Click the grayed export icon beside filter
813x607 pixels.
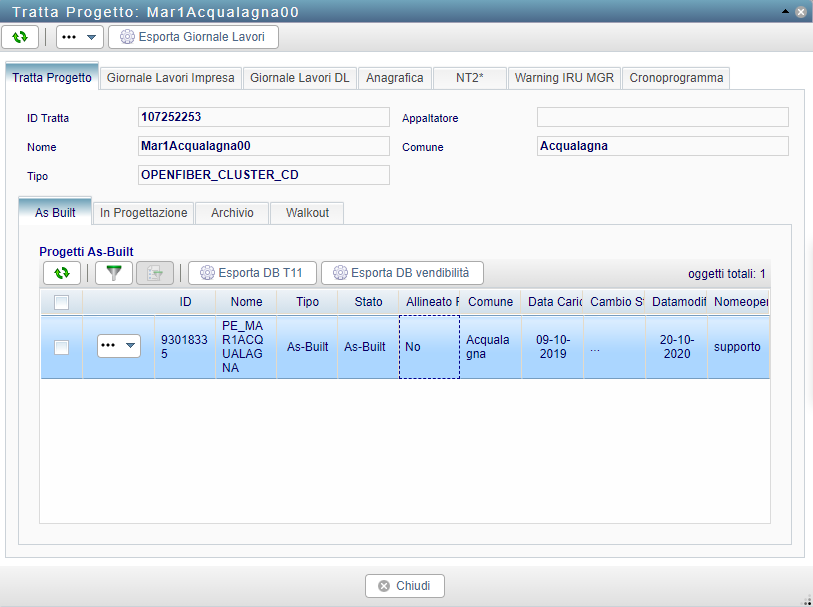(x=155, y=272)
